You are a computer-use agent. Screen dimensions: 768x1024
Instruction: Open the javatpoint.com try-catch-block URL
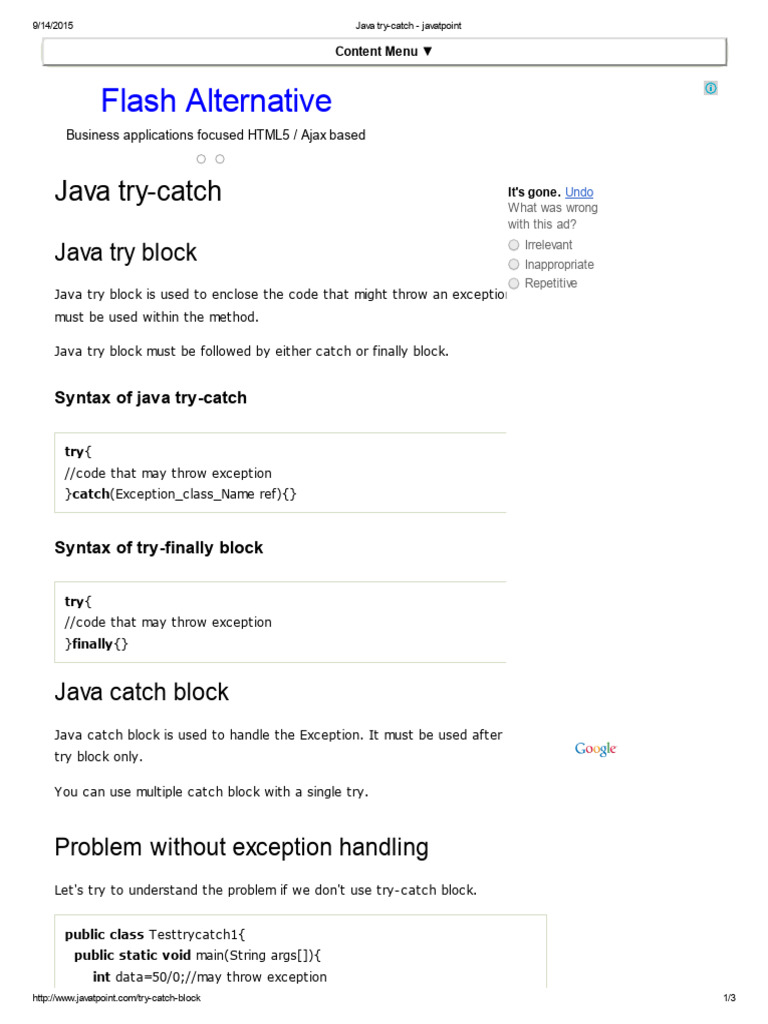click(117, 999)
